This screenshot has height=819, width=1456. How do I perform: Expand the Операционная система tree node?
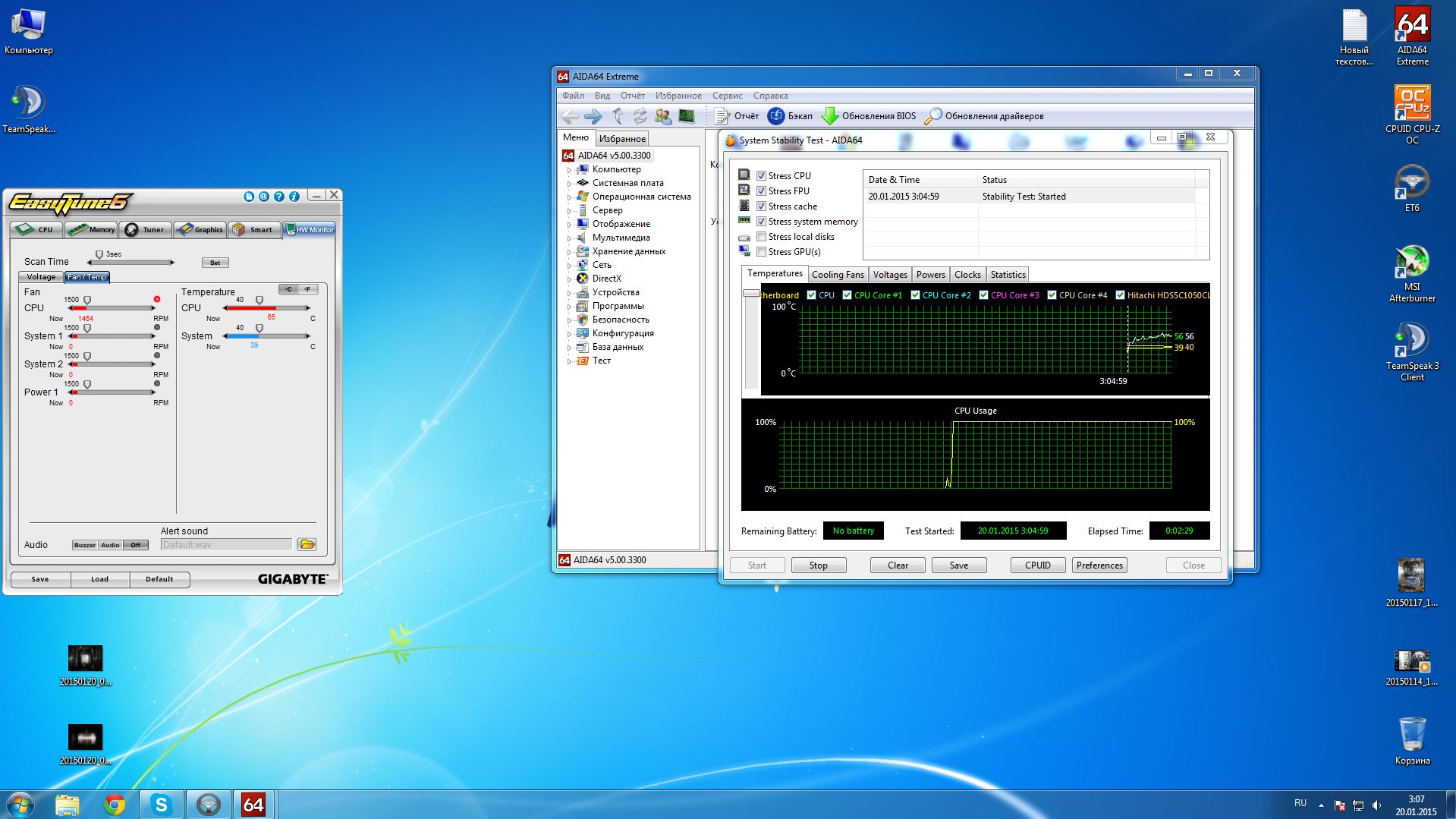tap(569, 197)
